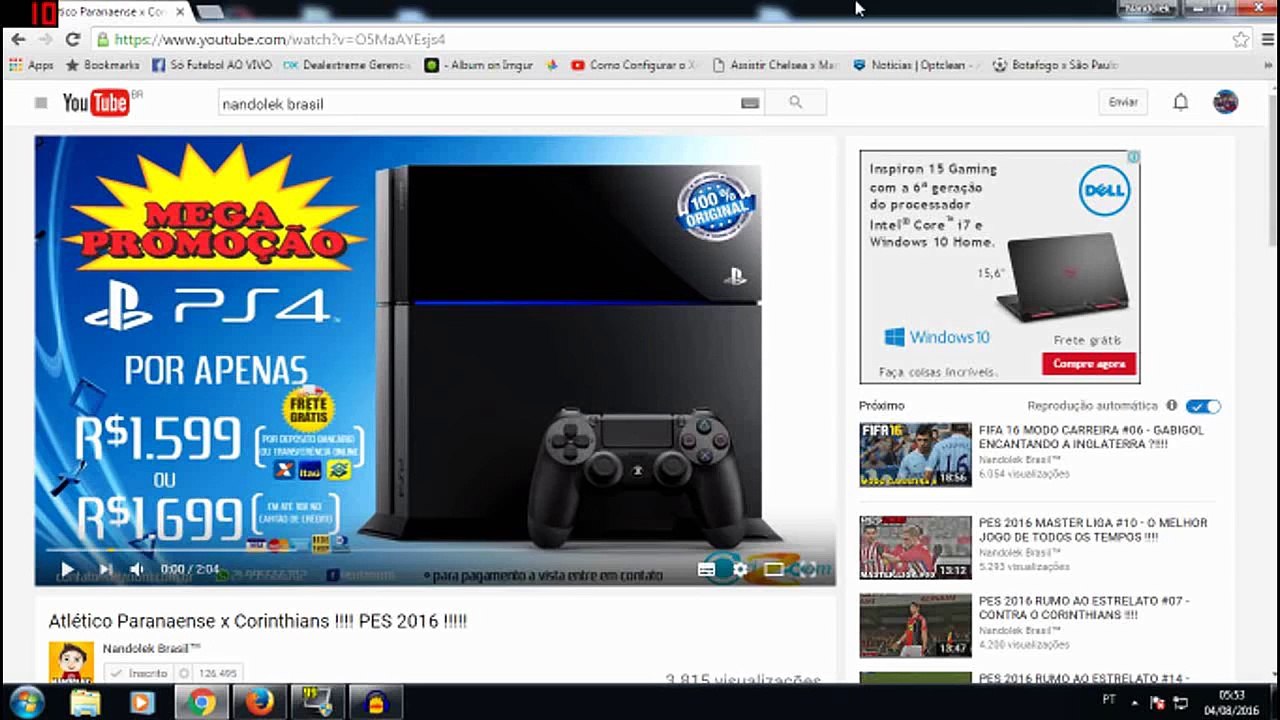Click the Enviar upload button

tap(1123, 102)
